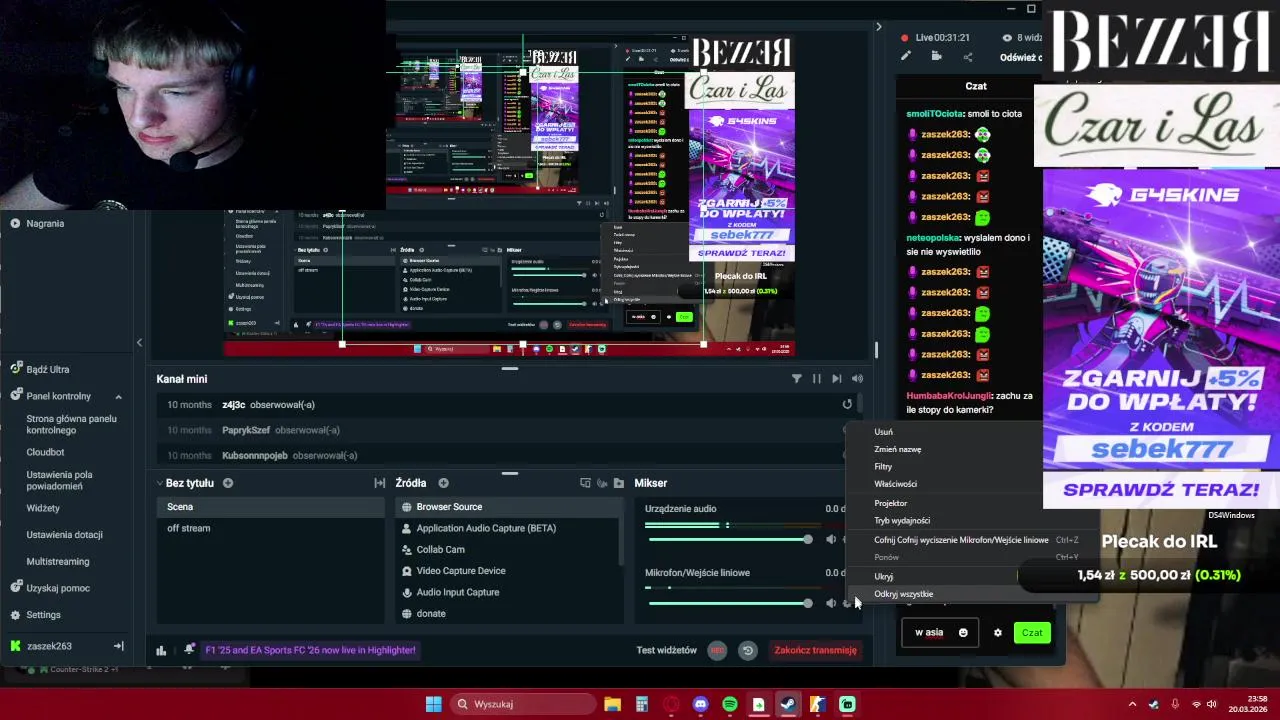Select the Scena scene
Image resolution: width=1280 pixels, height=720 pixels.
(272, 507)
